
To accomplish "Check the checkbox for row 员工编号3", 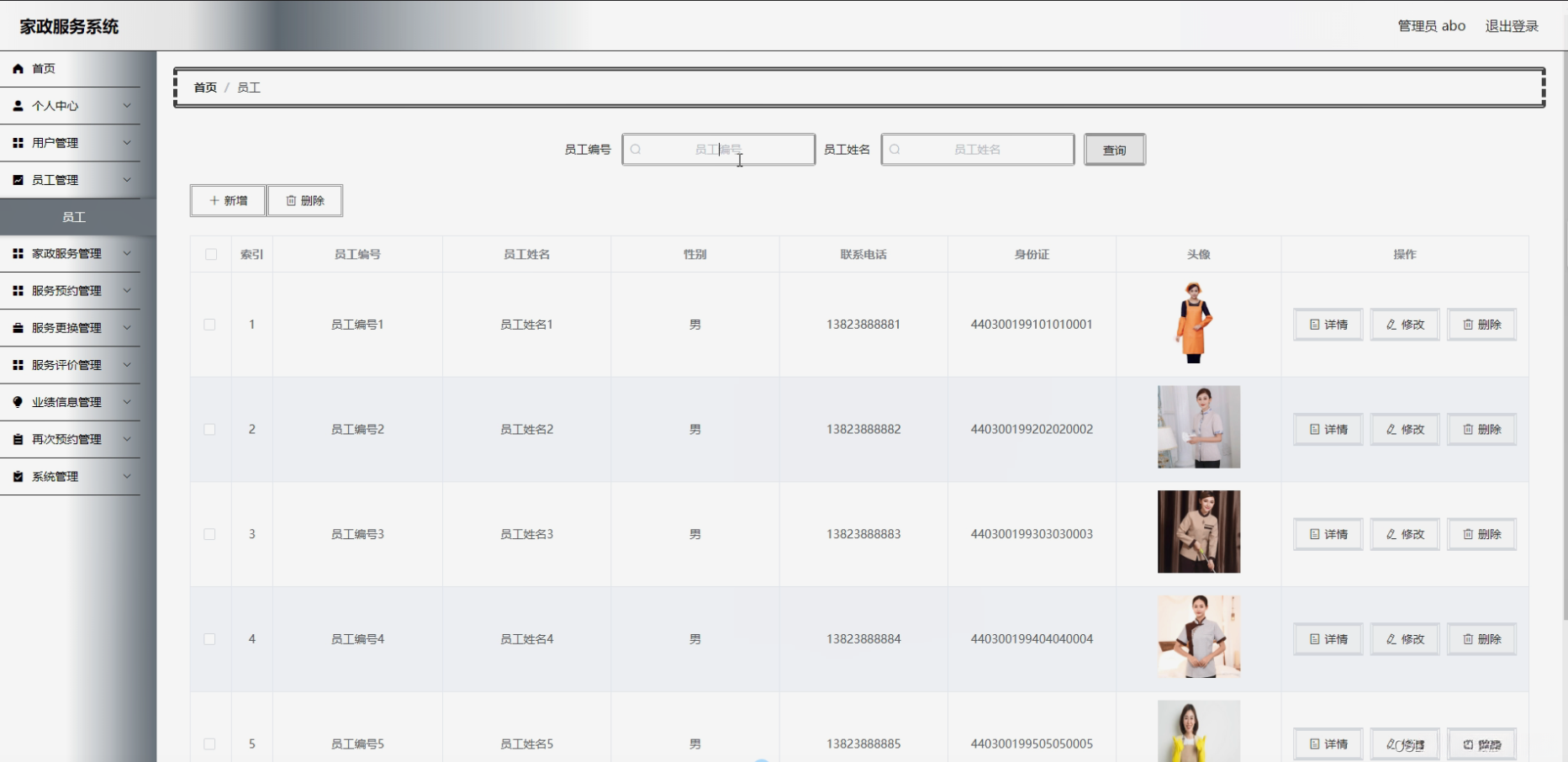I will 210,534.
